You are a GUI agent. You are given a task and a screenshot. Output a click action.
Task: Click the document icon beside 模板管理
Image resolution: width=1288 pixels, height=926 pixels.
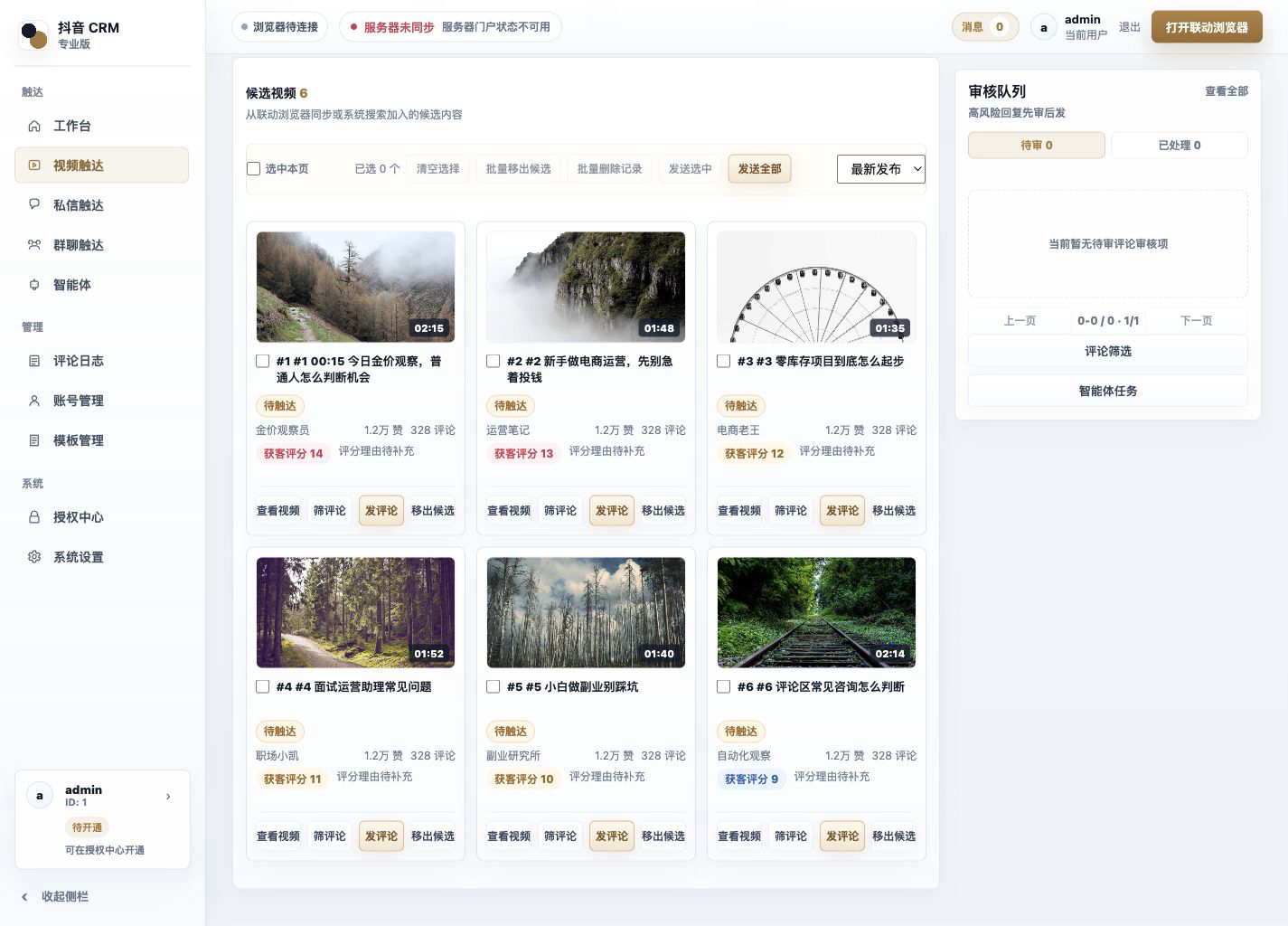click(34, 440)
